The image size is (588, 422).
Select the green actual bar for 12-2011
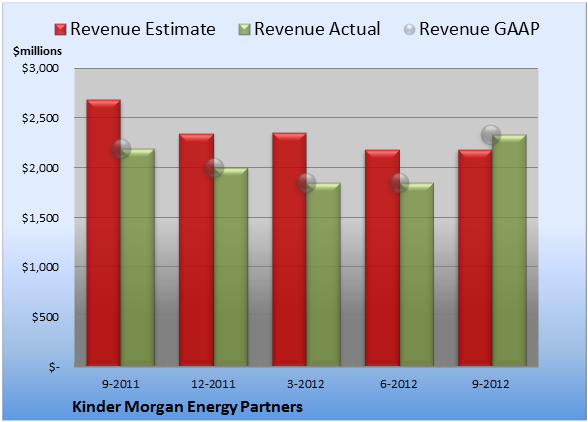click(231, 267)
